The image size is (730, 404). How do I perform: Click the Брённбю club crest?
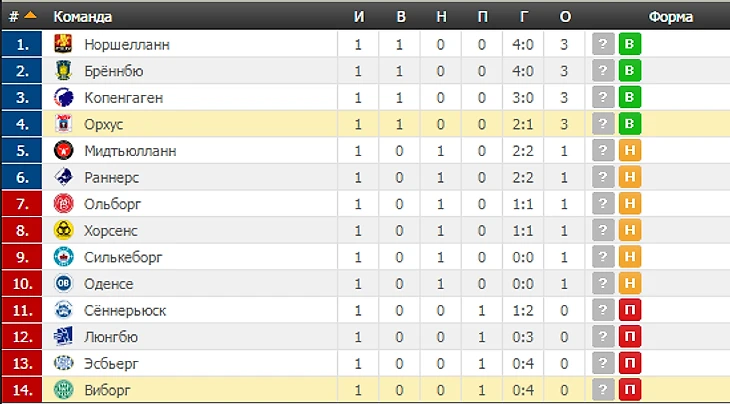[63, 70]
